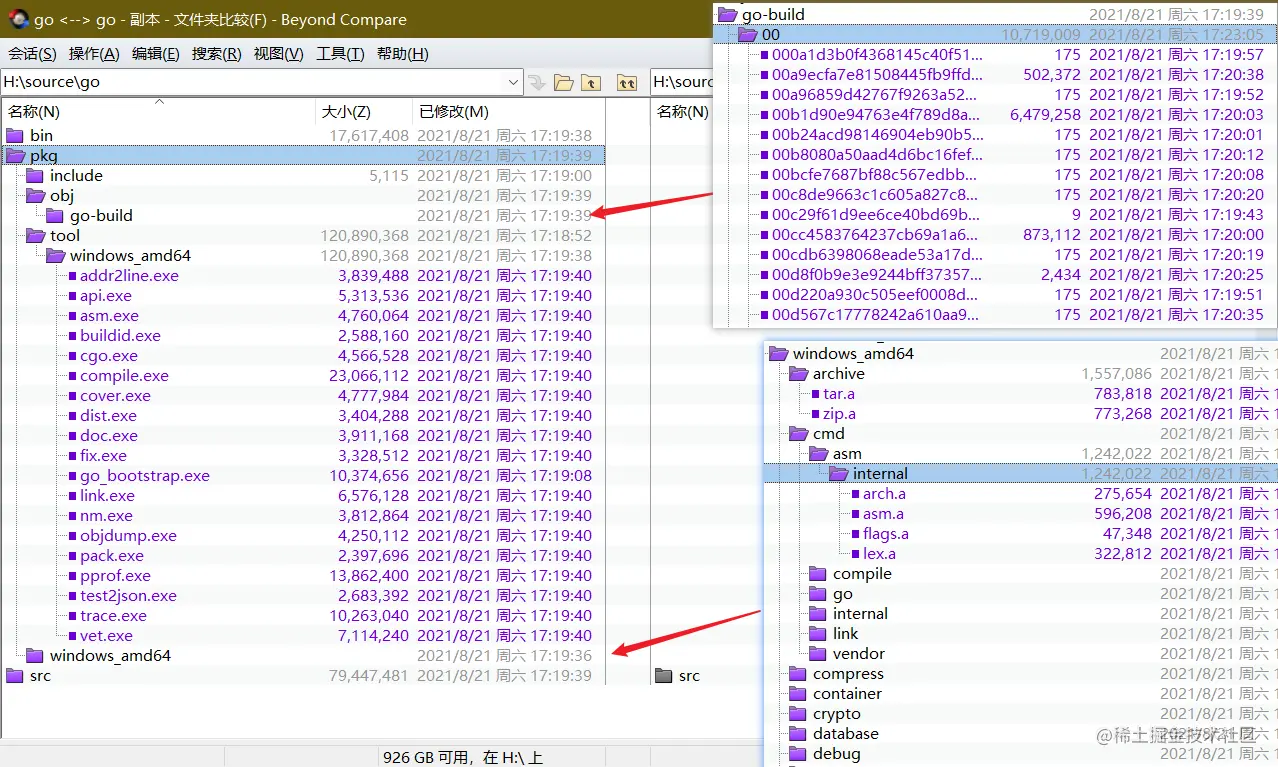
Task: Open the 搜索(R) menu
Action: pyautogui.click(x=217, y=54)
